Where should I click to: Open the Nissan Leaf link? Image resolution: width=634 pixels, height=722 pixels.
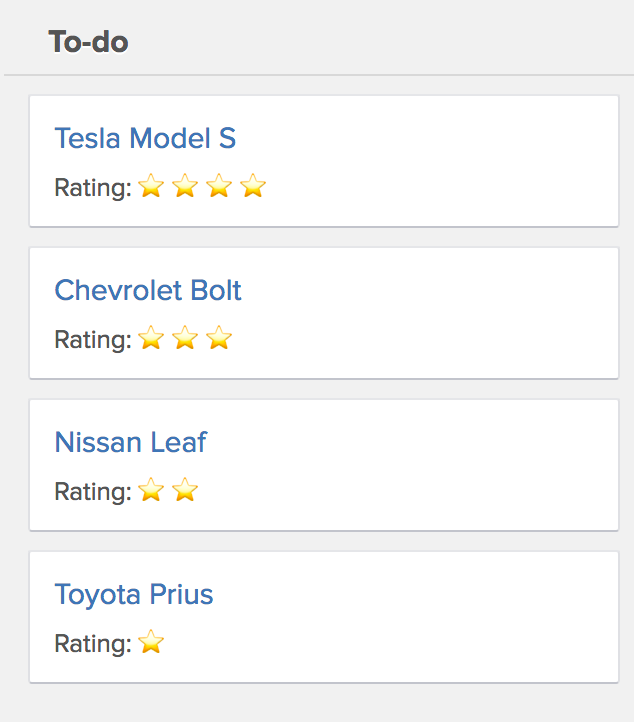point(131,442)
